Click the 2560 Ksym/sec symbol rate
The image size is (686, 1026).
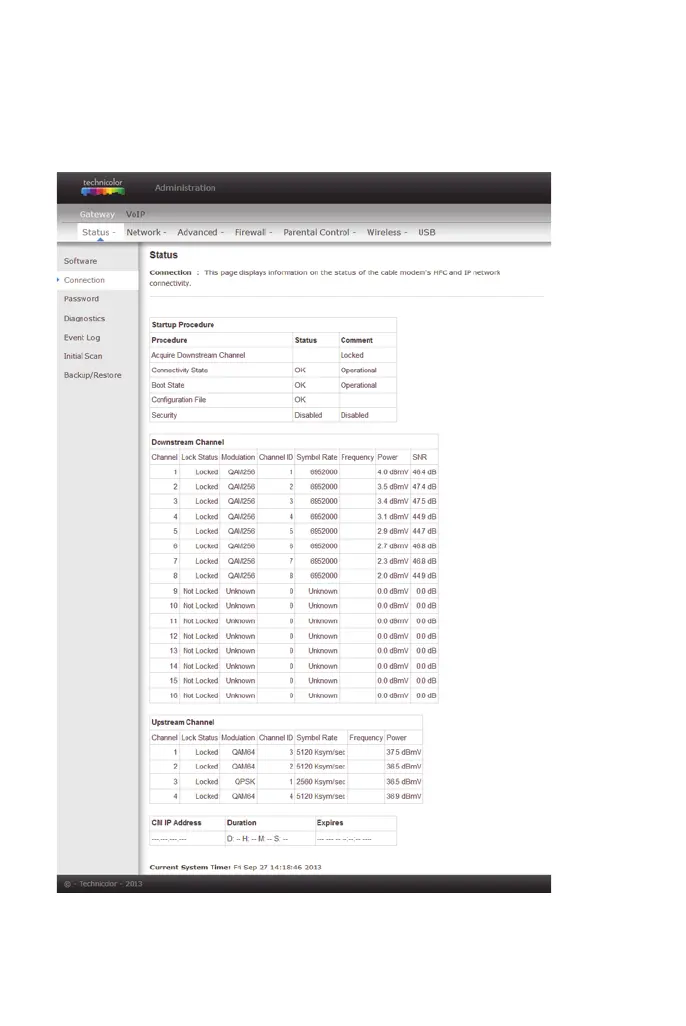click(x=320, y=782)
